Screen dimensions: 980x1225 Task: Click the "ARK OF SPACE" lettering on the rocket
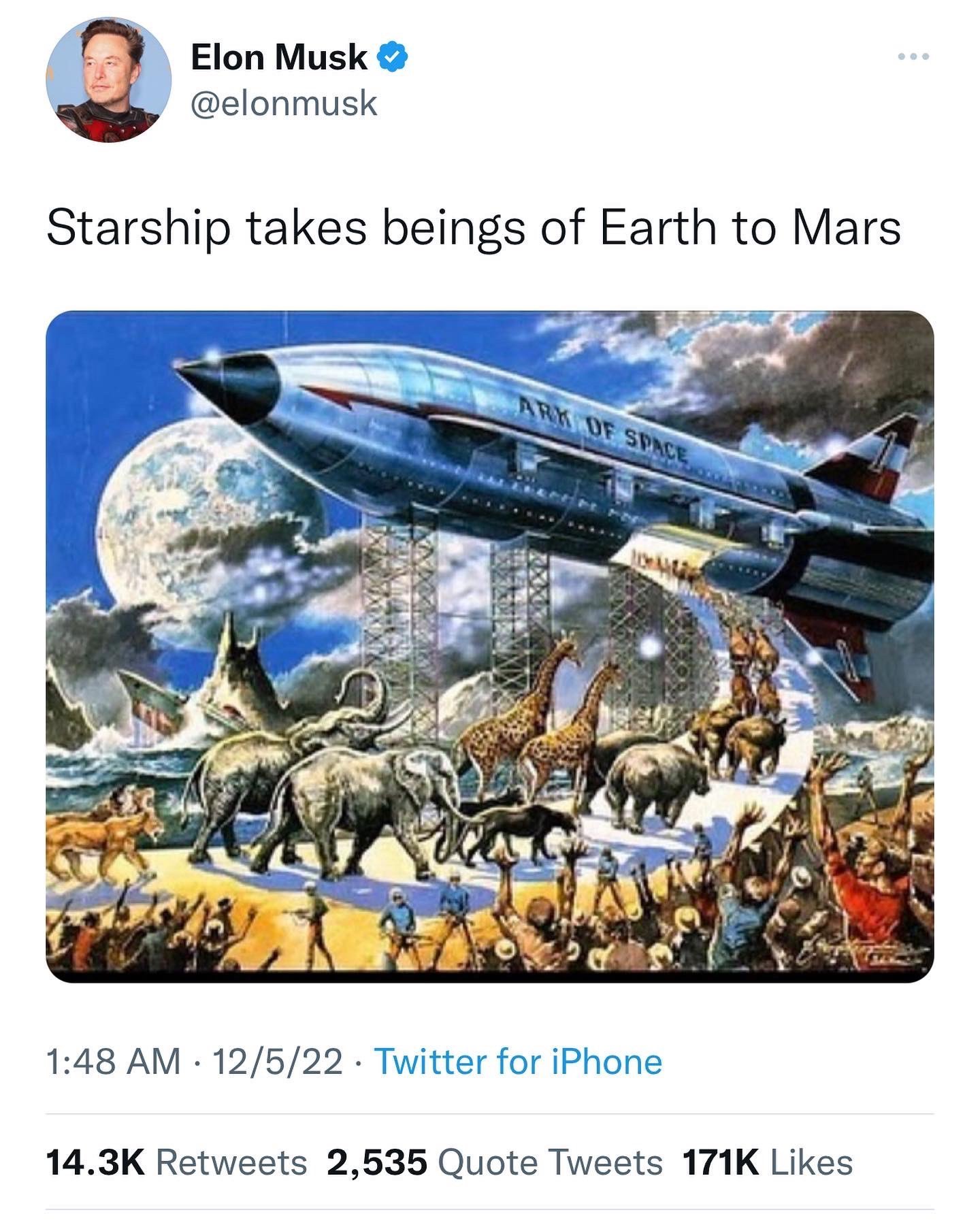click(602, 434)
